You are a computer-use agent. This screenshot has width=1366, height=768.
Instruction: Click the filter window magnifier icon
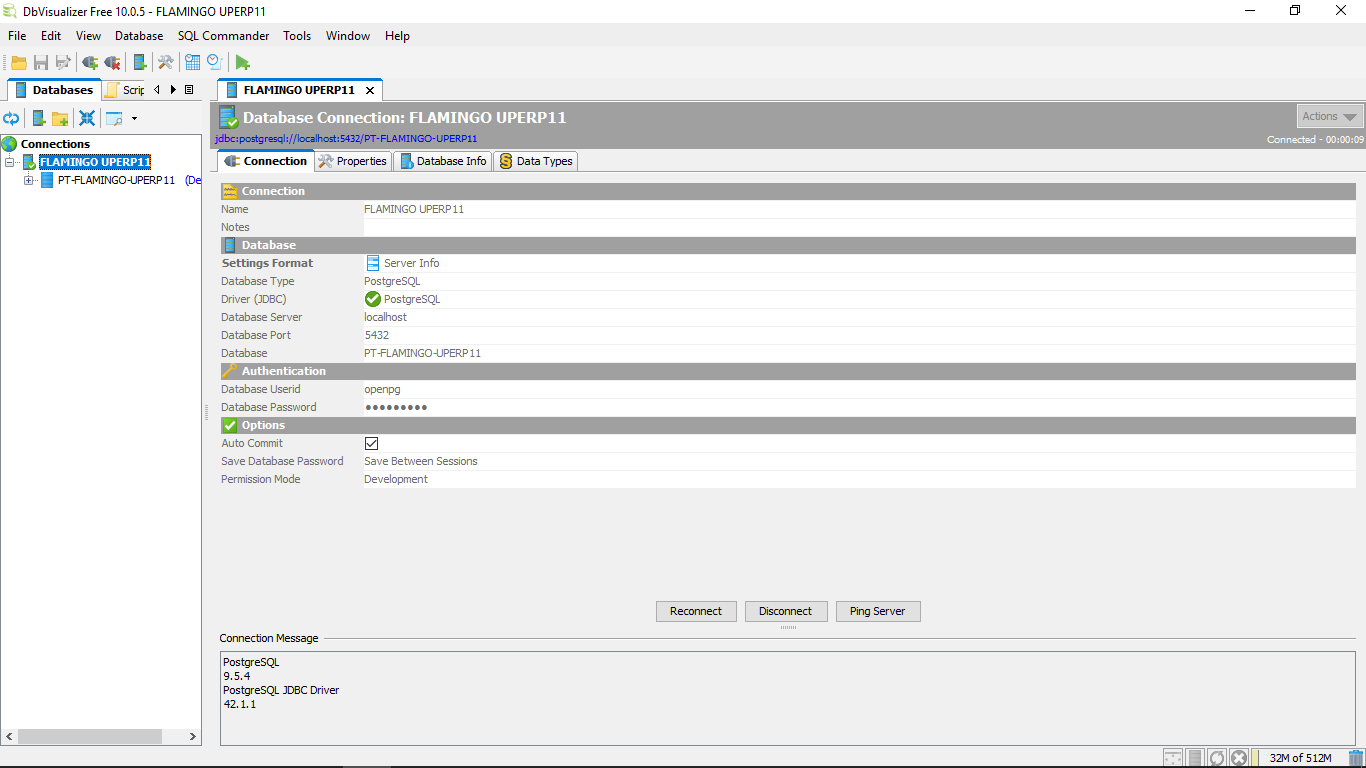114,118
